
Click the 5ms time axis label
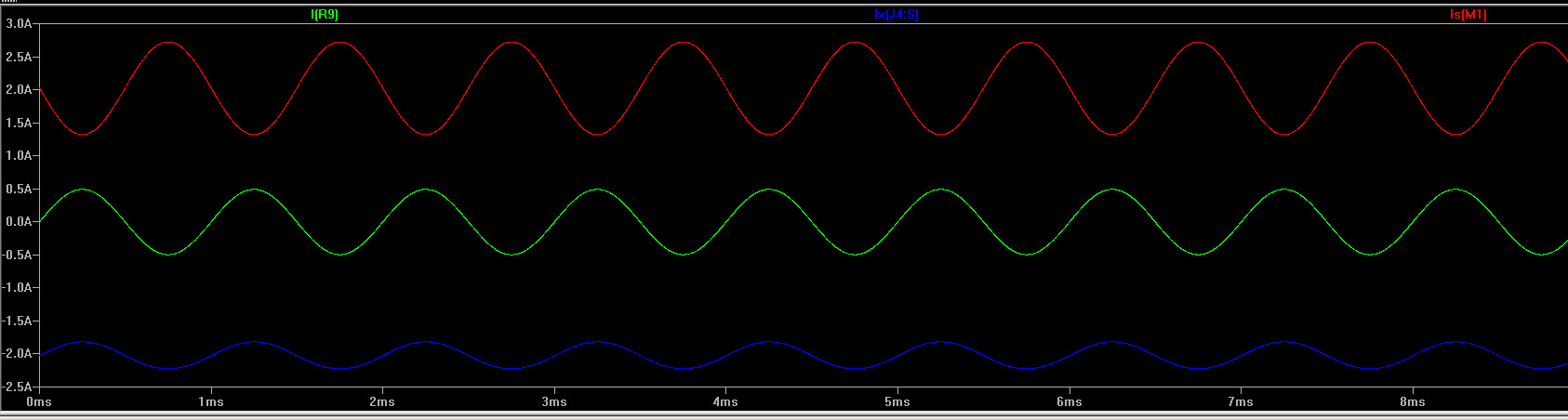[897, 401]
